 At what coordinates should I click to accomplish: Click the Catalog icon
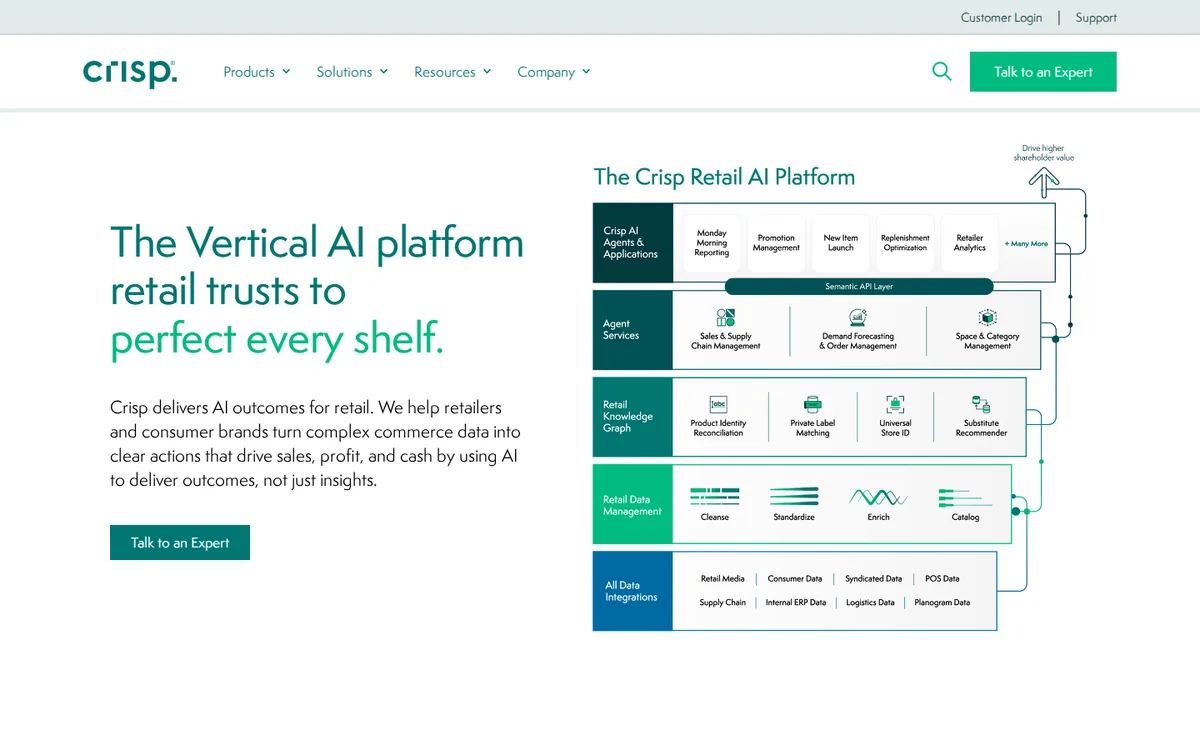(x=965, y=496)
